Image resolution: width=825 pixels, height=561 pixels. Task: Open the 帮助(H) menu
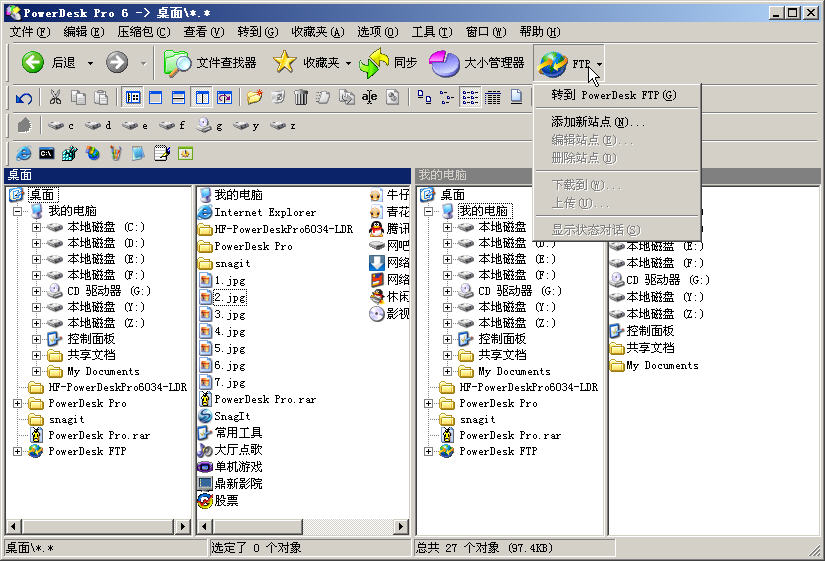(x=540, y=32)
